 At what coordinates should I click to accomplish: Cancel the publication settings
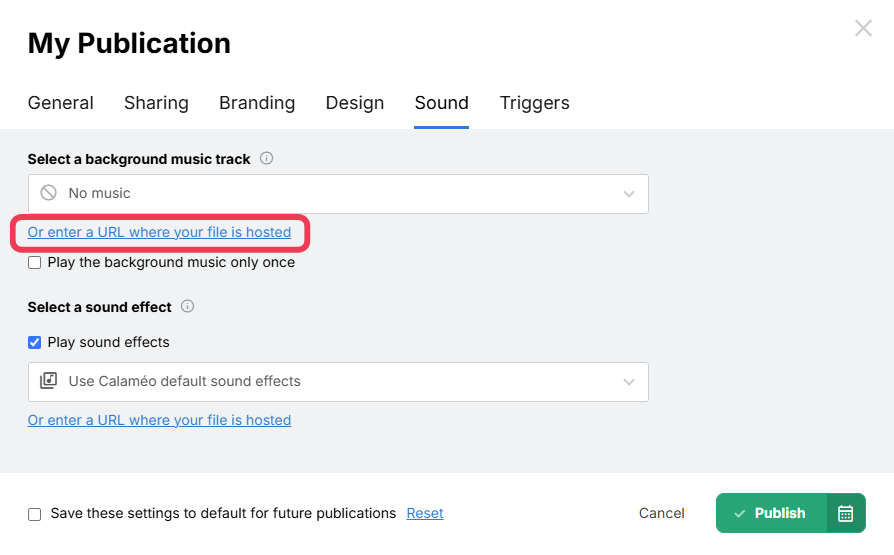pos(661,513)
